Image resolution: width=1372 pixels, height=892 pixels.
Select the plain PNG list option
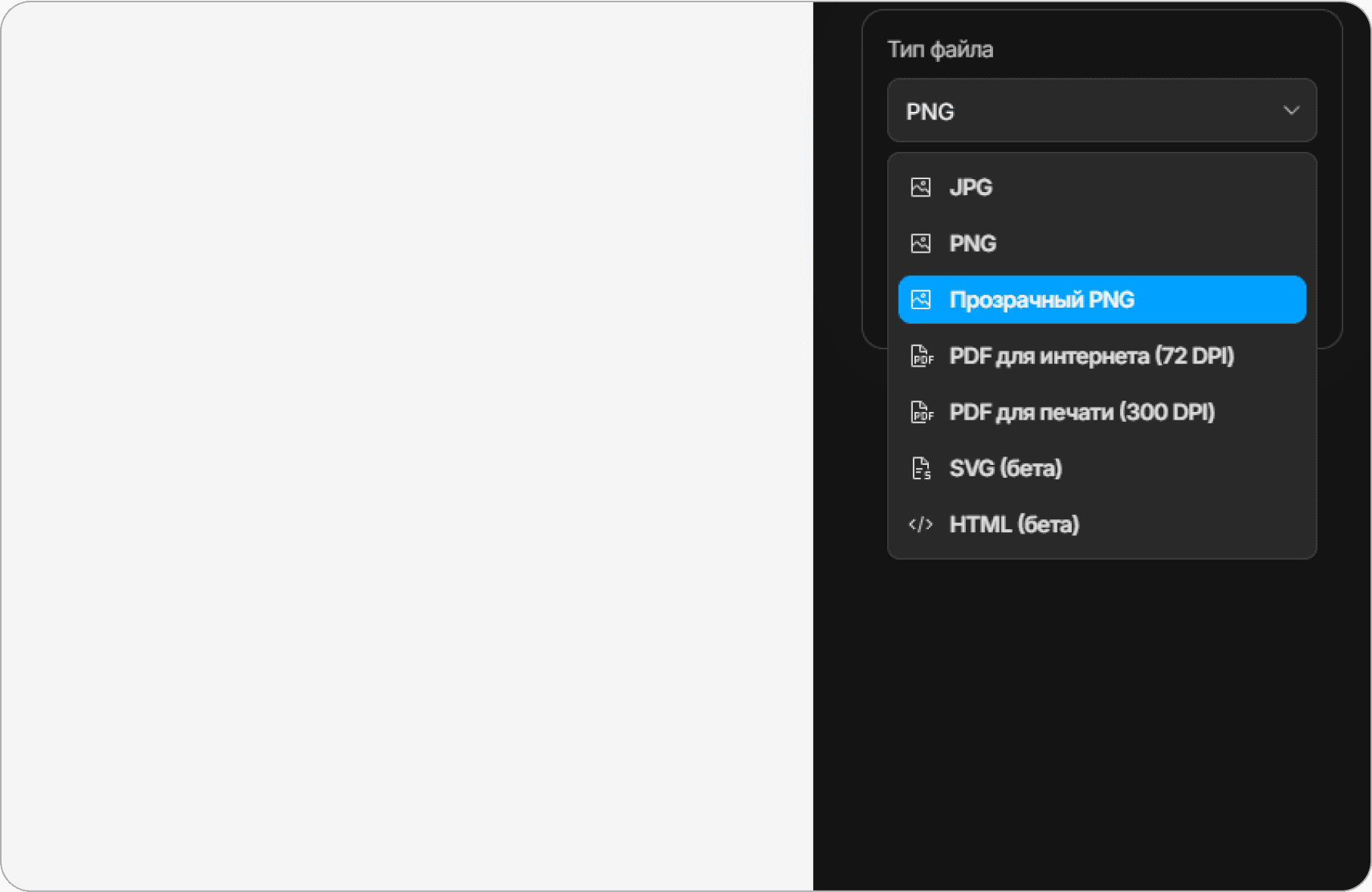1102,243
